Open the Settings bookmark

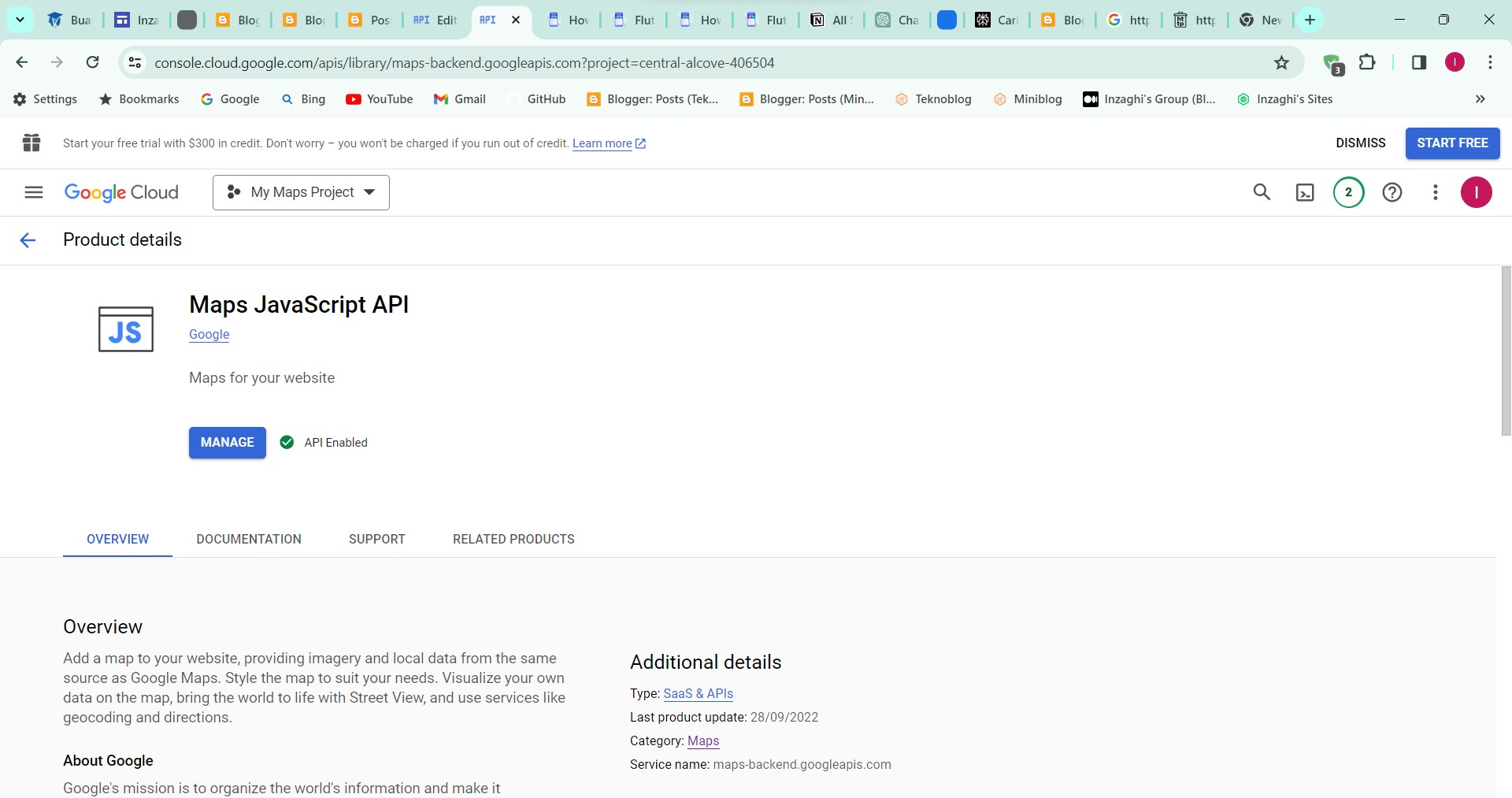[46, 99]
